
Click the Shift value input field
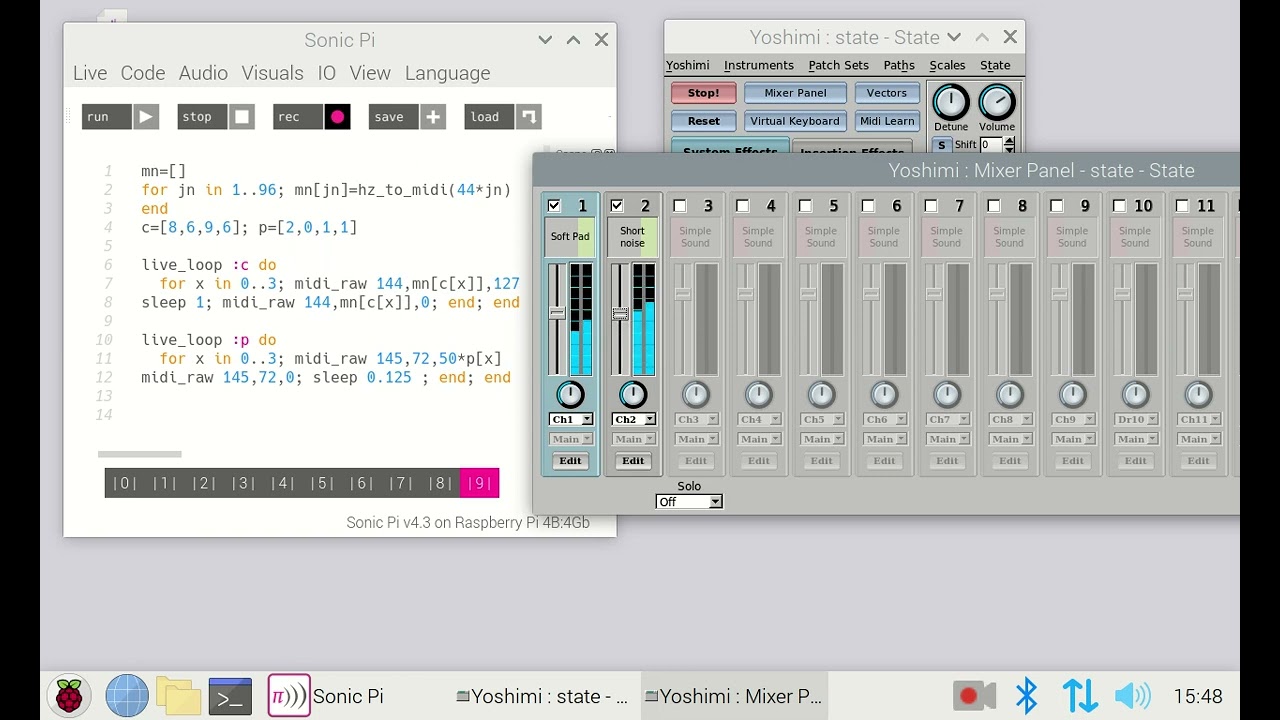(x=990, y=145)
